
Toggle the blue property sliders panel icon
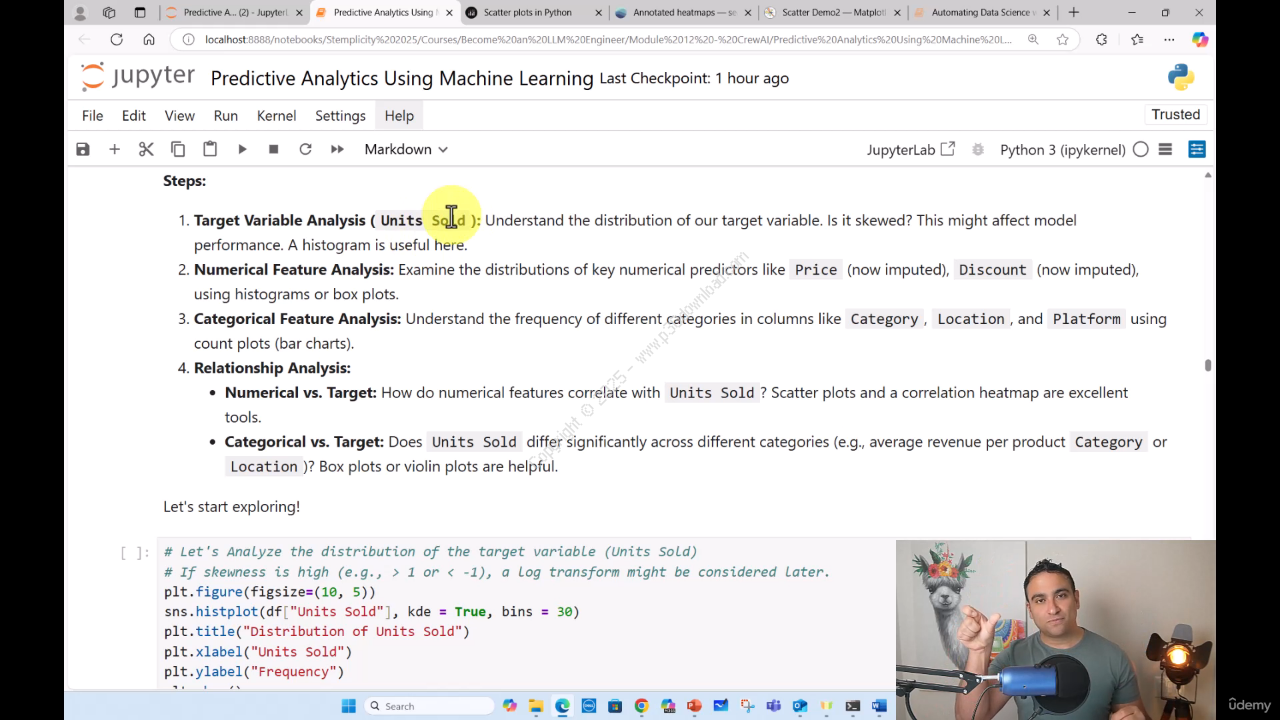pyautogui.click(x=1197, y=149)
